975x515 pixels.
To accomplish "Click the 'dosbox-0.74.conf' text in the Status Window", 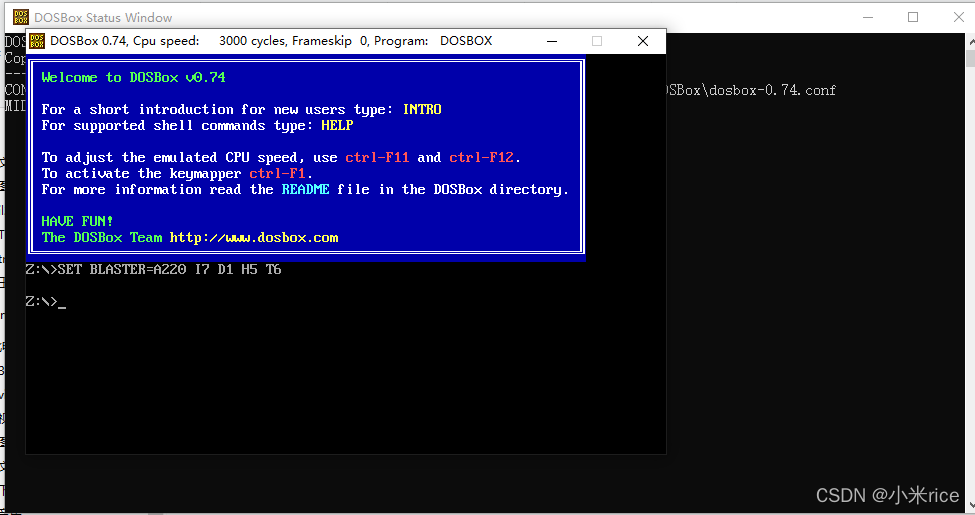I will 772,90.
